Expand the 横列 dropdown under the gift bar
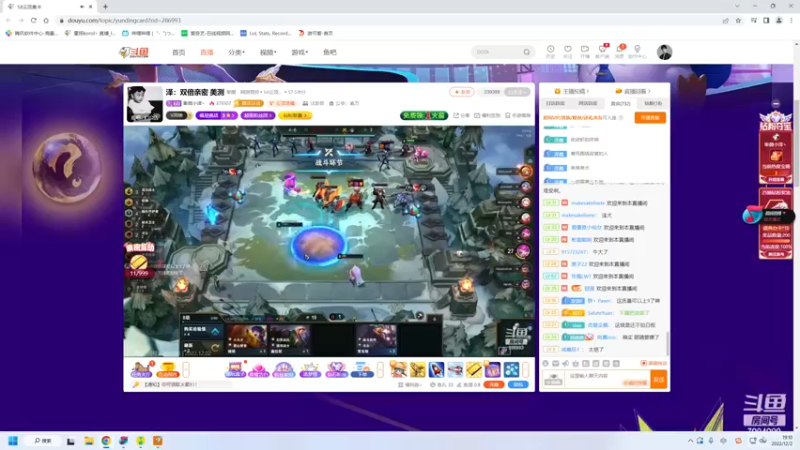Viewport: 800px width, 450px height. [x=410, y=385]
